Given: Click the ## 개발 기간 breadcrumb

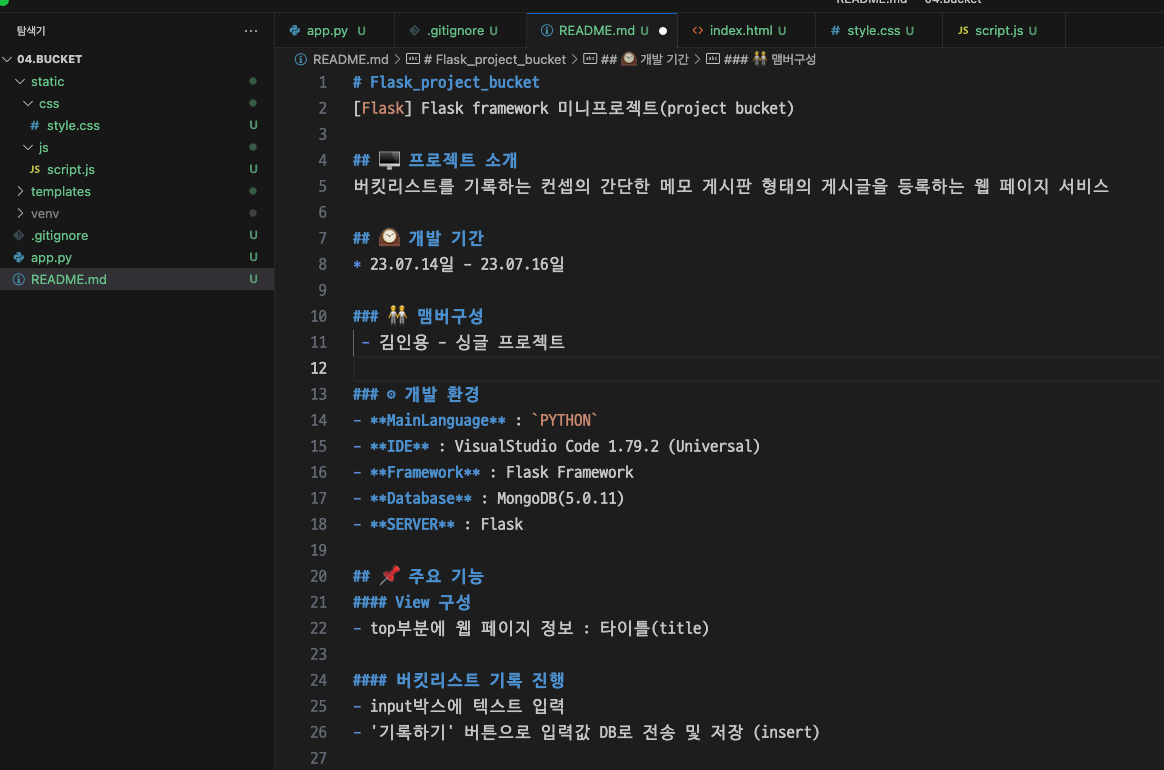Looking at the screenshot, I should (x=644, y=59).
